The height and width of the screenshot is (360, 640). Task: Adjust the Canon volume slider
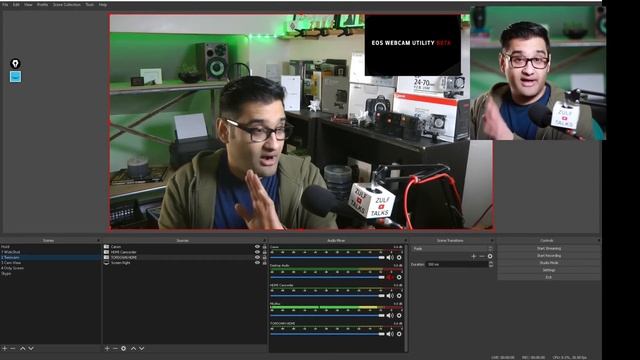[x=327, y=258]
